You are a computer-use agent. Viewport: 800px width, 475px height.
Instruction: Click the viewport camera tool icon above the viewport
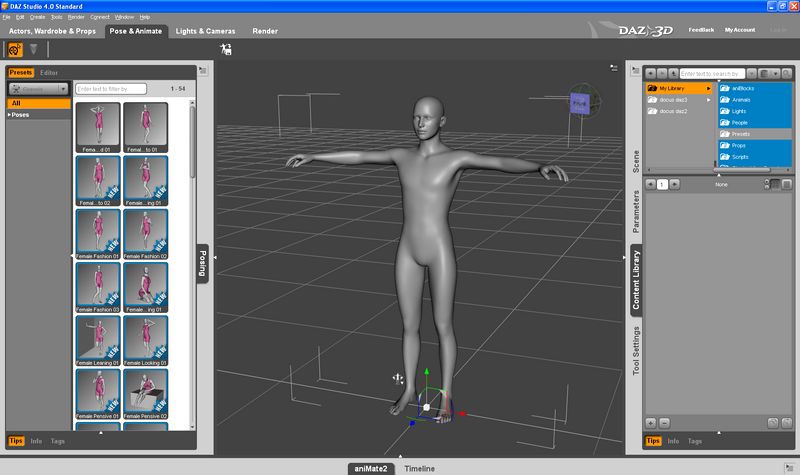[226, 49]
